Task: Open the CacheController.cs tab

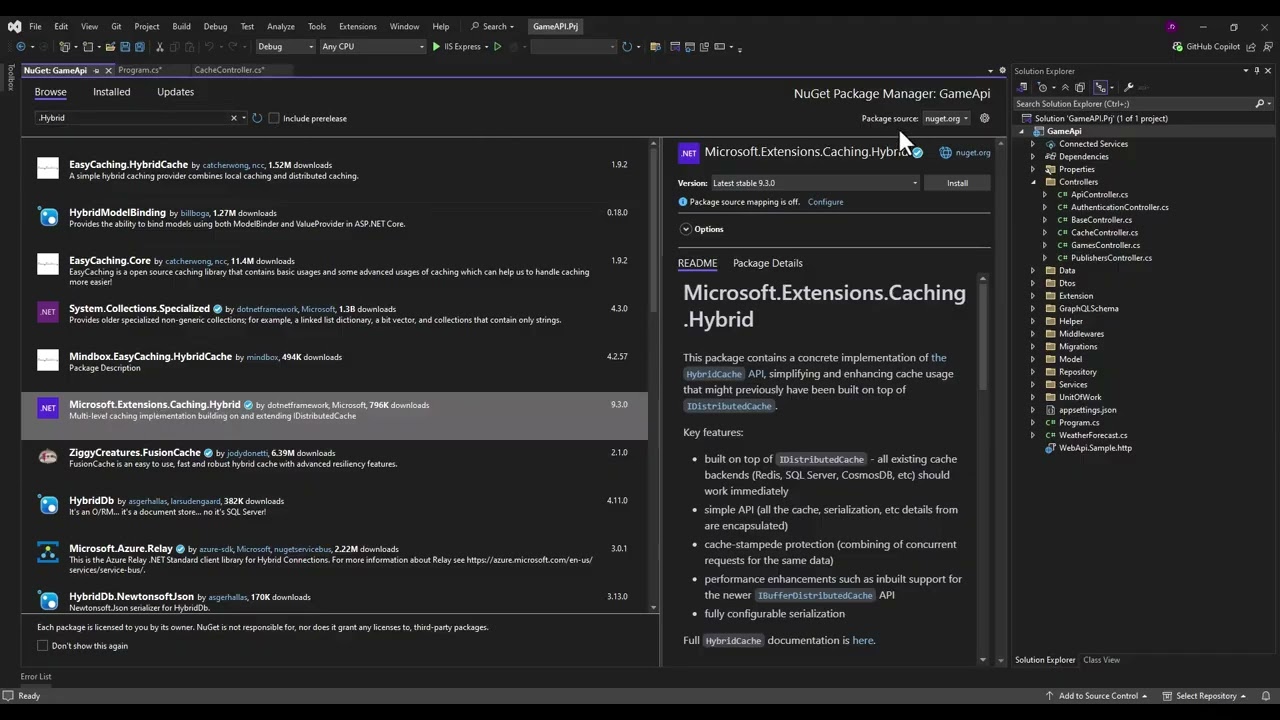Action: 229,70
